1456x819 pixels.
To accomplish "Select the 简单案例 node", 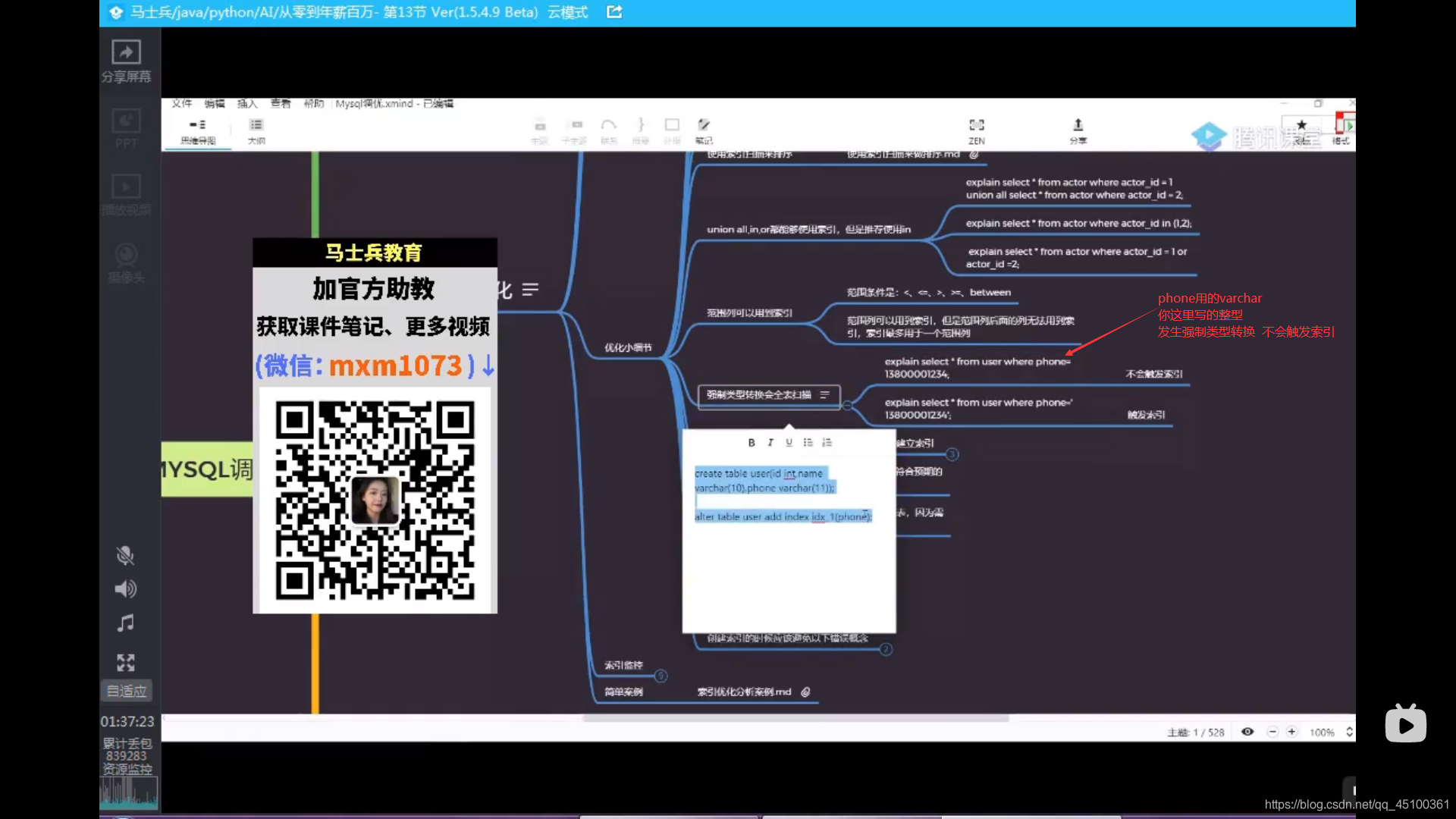I will coord(623,692).
